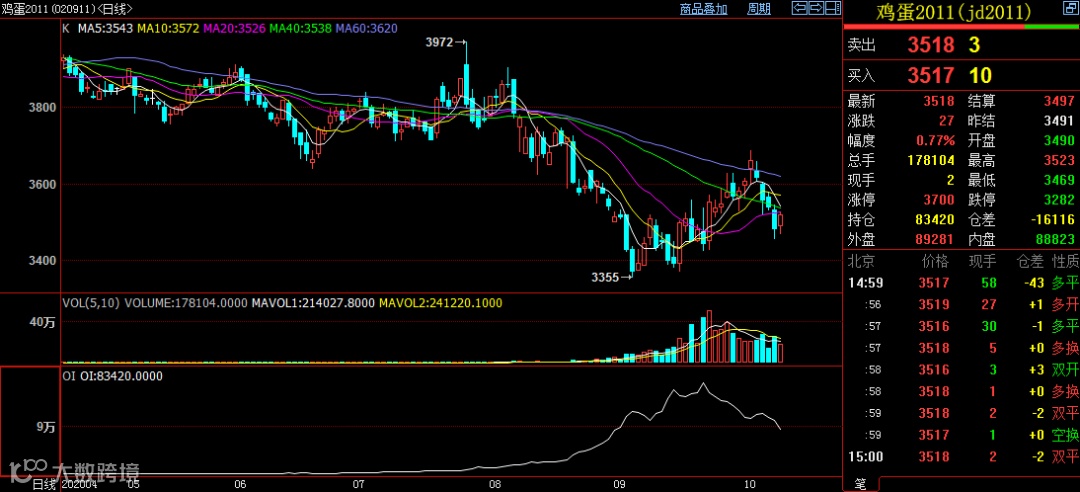This screenshot has height=492, width=1080.
Task: Click the 涨跌 value 27
Action: click(x=947, y=121)
